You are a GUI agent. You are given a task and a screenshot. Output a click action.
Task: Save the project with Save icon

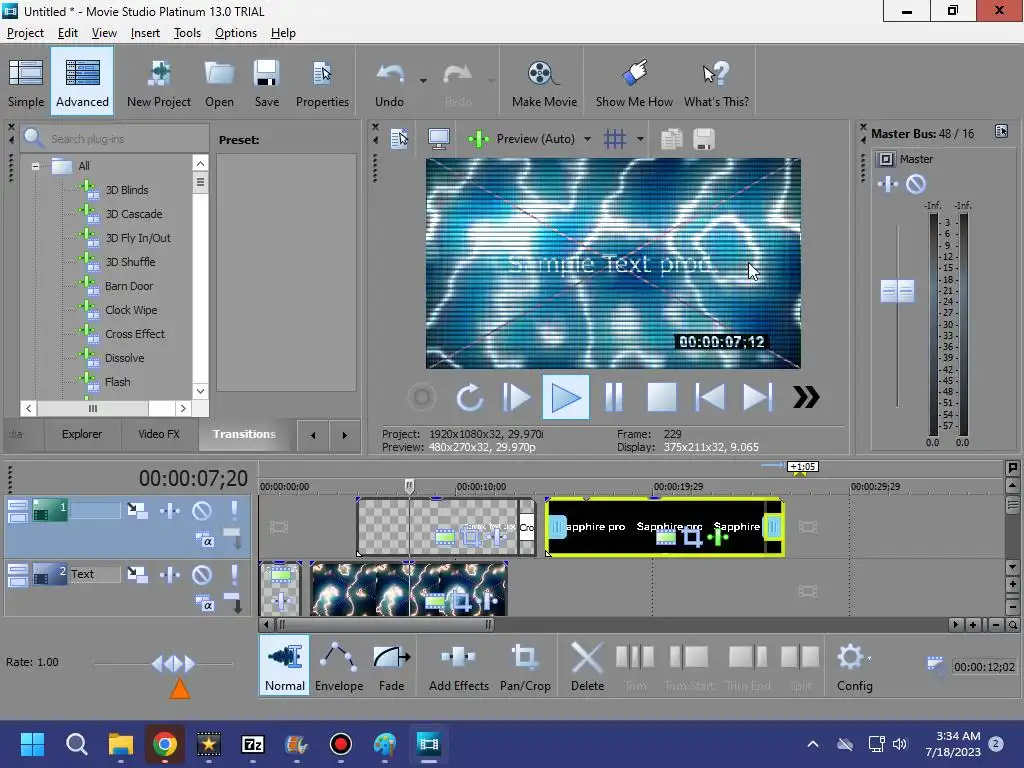point(266,82)
